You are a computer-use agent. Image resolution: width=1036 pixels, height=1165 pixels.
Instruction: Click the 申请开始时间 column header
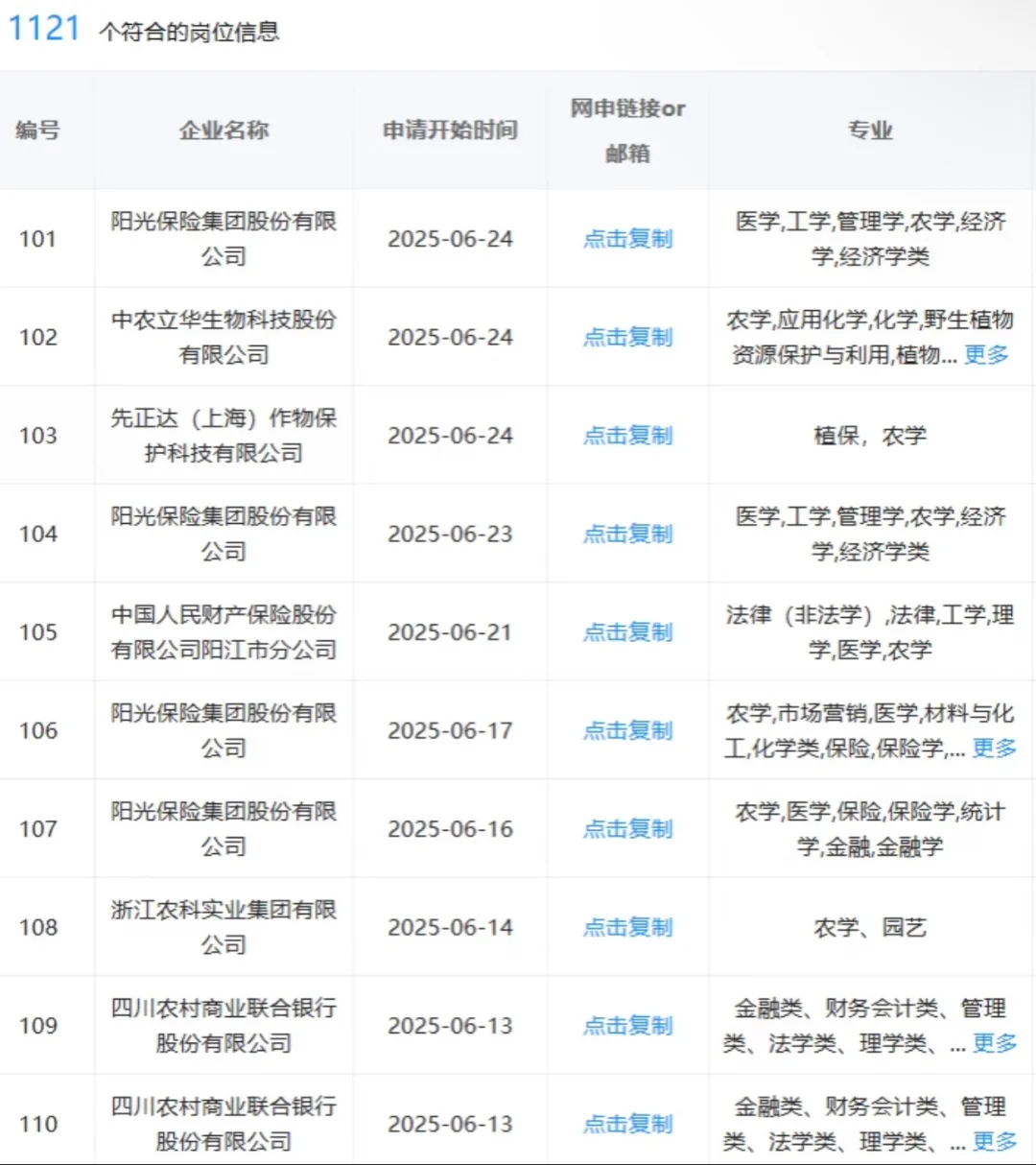pos(450,131)
